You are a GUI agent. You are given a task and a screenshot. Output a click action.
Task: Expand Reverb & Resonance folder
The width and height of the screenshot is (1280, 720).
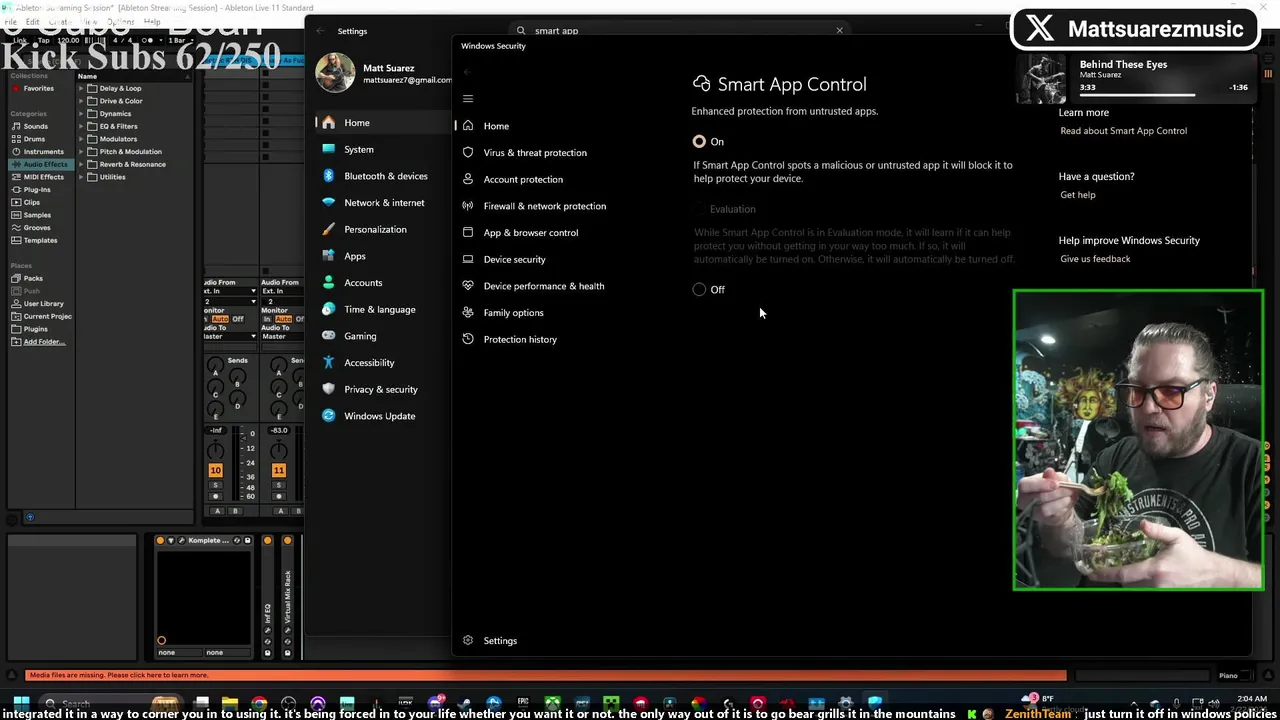tap(82, 164)
